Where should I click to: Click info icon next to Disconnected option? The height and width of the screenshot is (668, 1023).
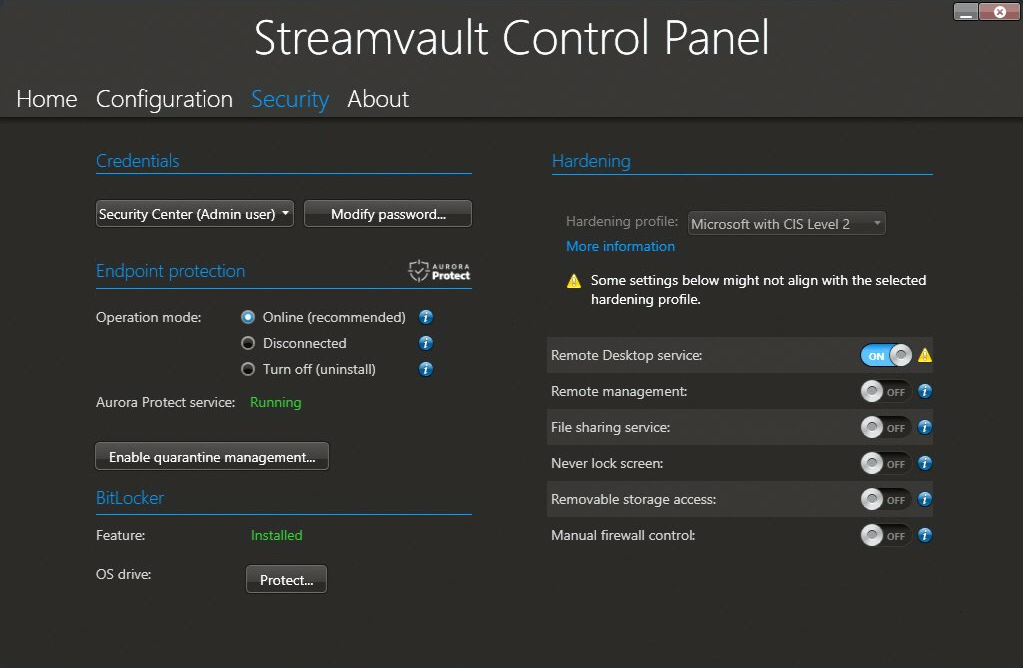coord(425,343)
